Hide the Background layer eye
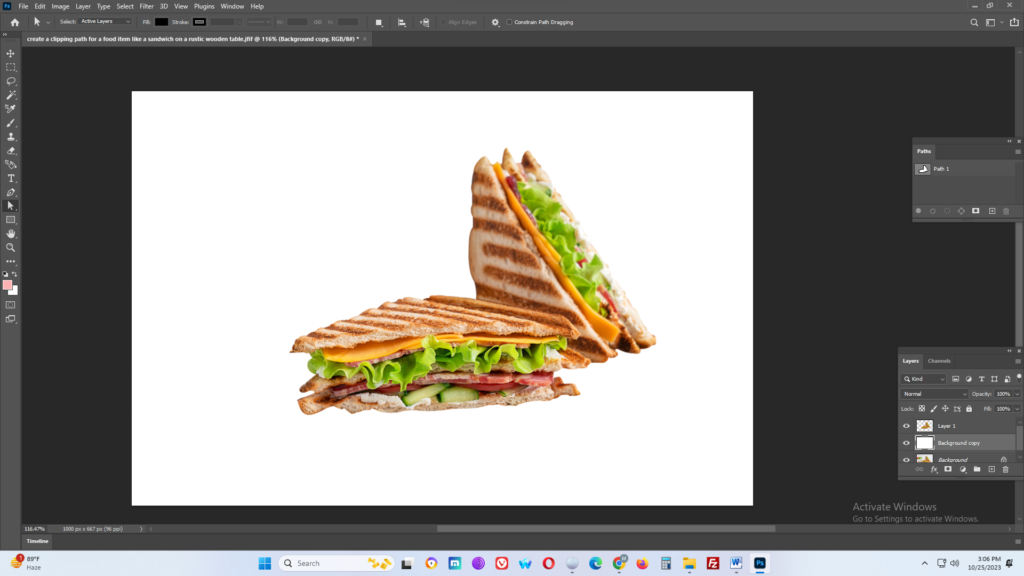This screenshot has width=1024, height=576. pos(906,460)
